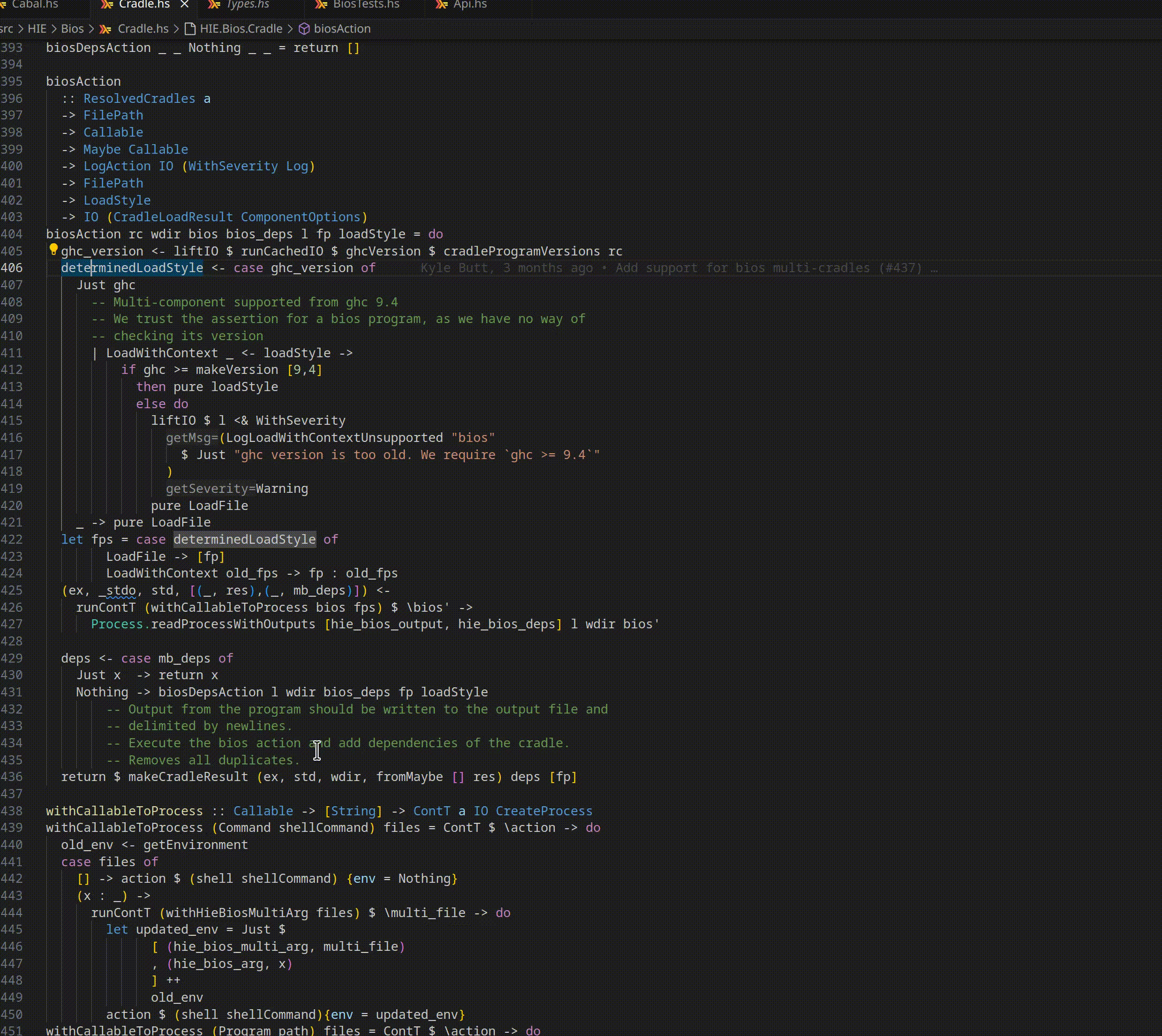Close the Cradle.hs editor tab
1162x1036 pixels.
pyautogui.click(x=184, y=5)
